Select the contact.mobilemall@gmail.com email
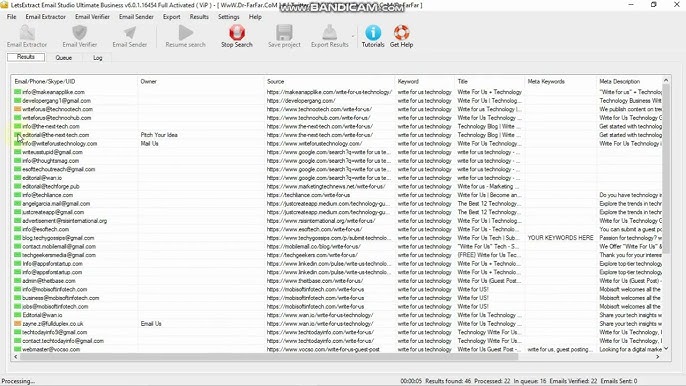686x386 pixels. point(59,246)
